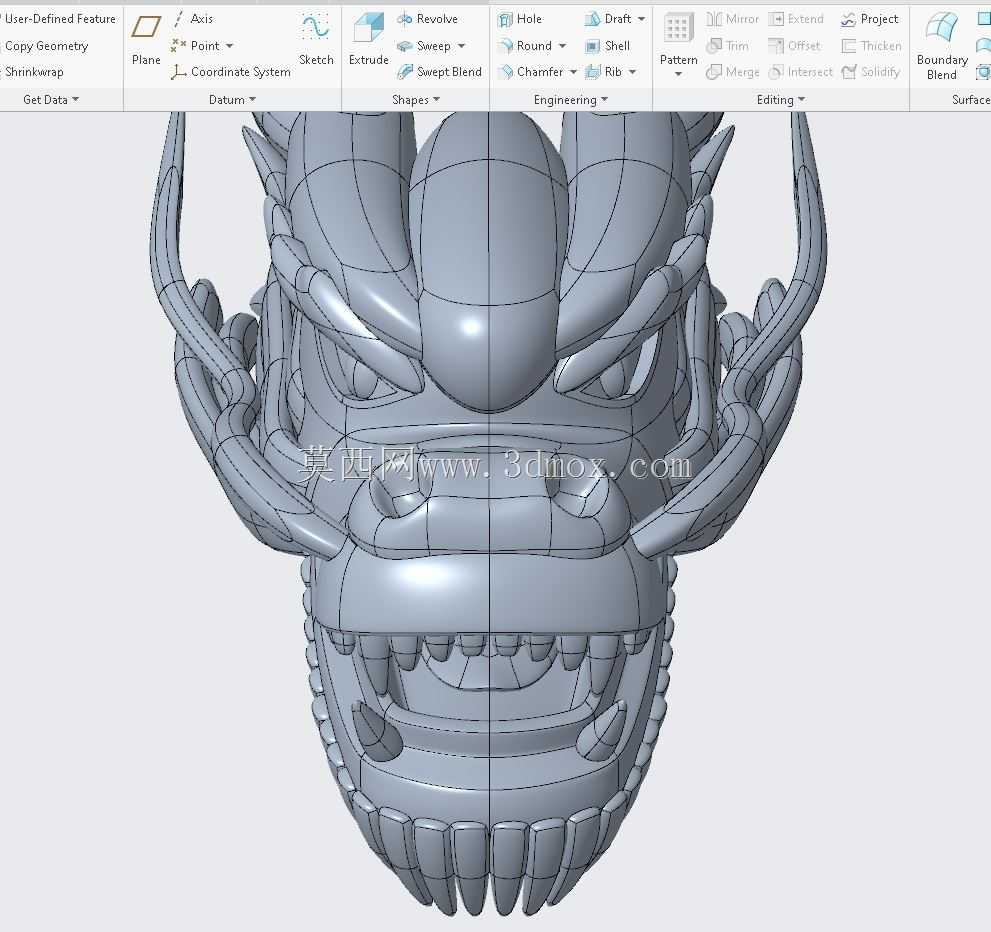Select the Trim tool
This screenshot has height=932, width=991.
[x=727, y=45]
